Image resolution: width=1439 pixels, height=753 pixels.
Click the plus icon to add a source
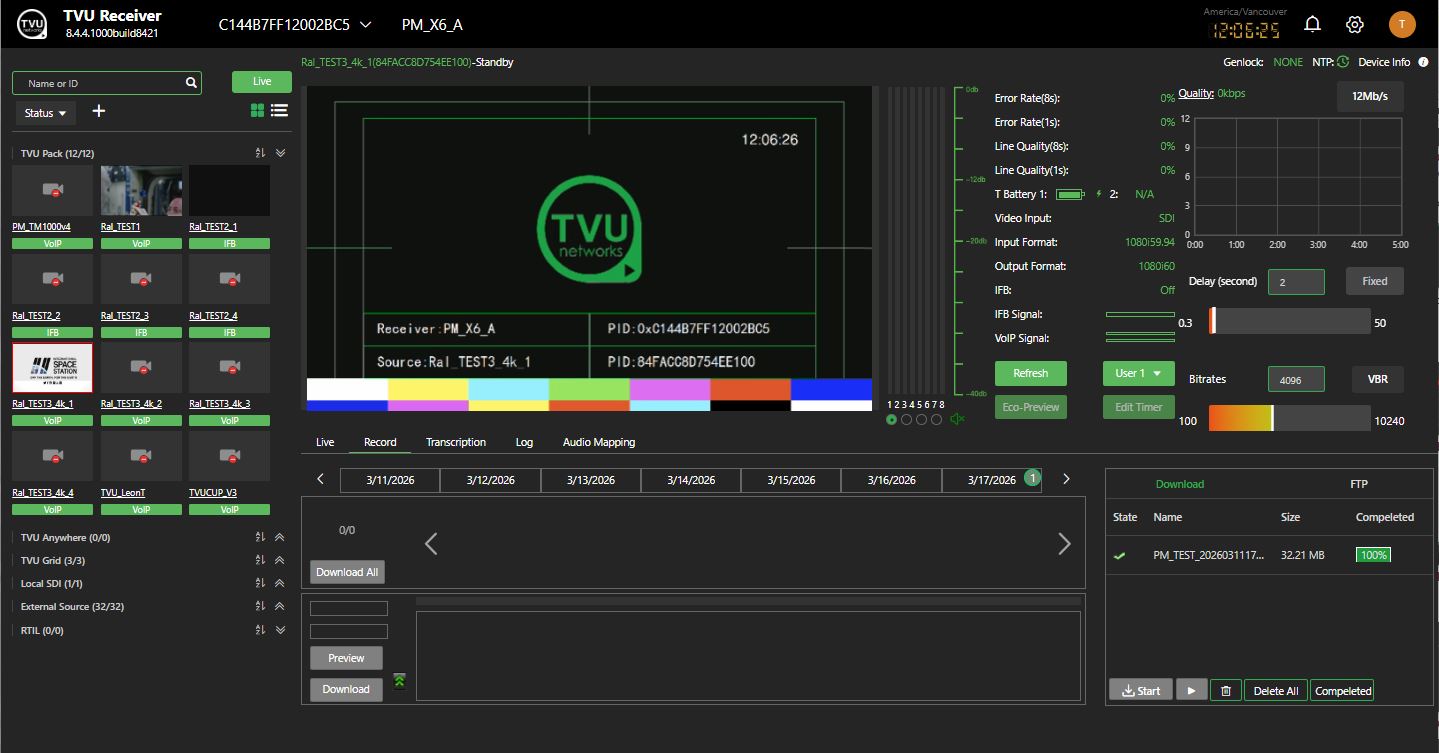pos(98,112)
